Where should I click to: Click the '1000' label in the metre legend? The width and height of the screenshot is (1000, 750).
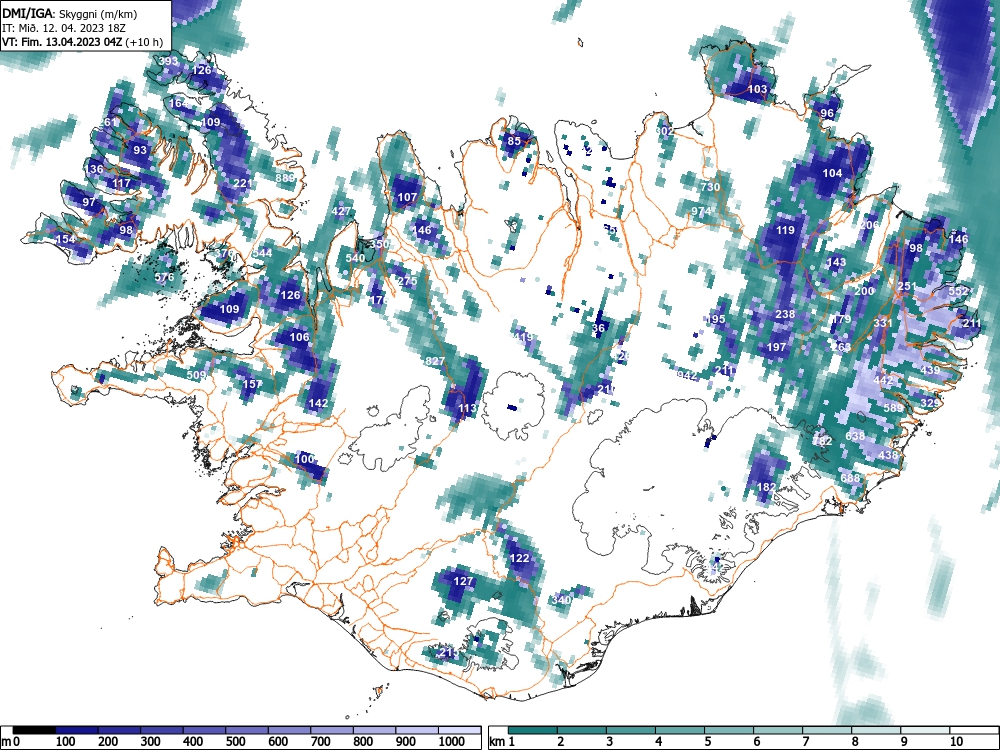coord(452,742)
